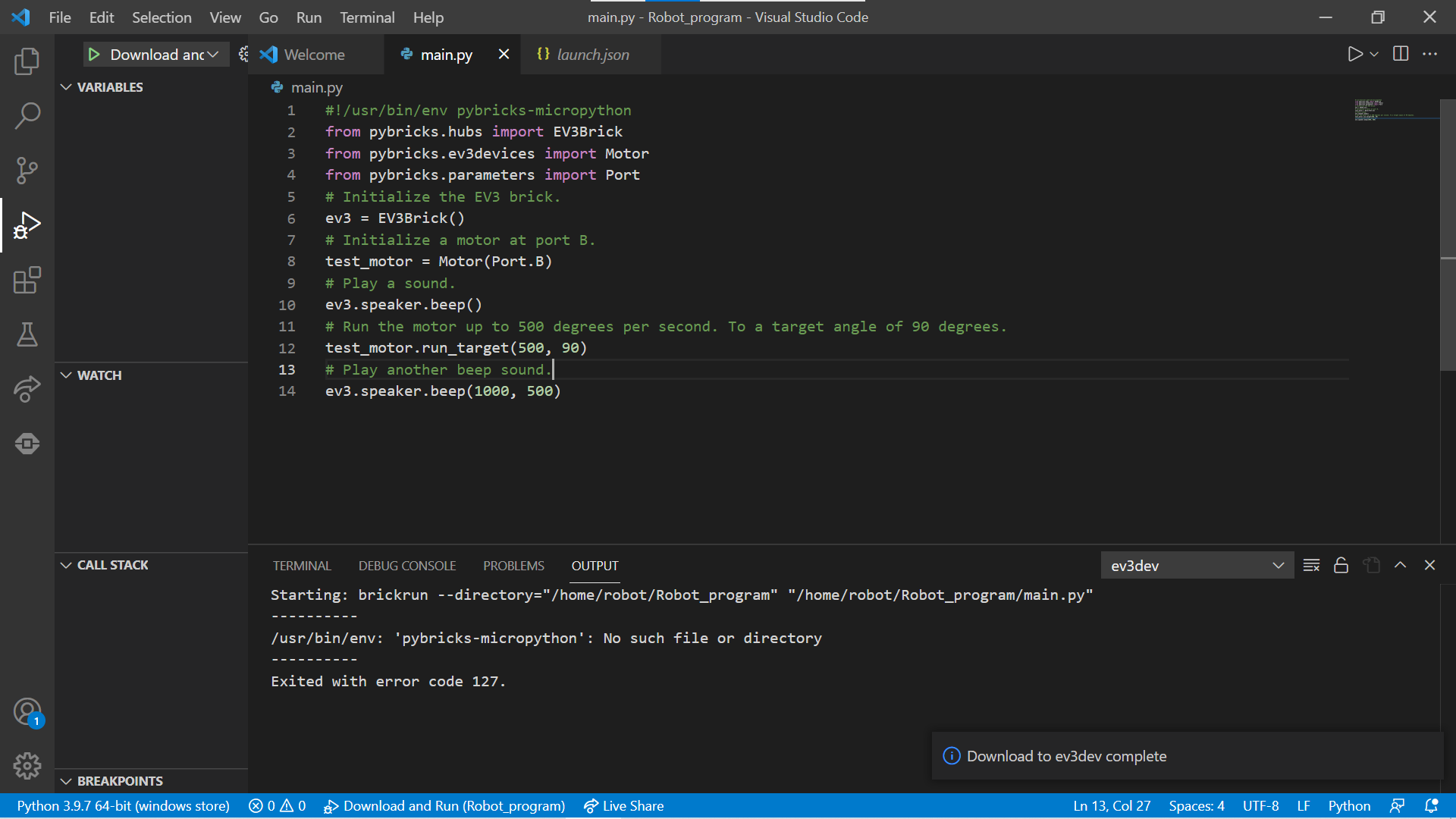Open the Testing flask icon in the sidebar
1456x819 pixels.
[x=27, y=335]
